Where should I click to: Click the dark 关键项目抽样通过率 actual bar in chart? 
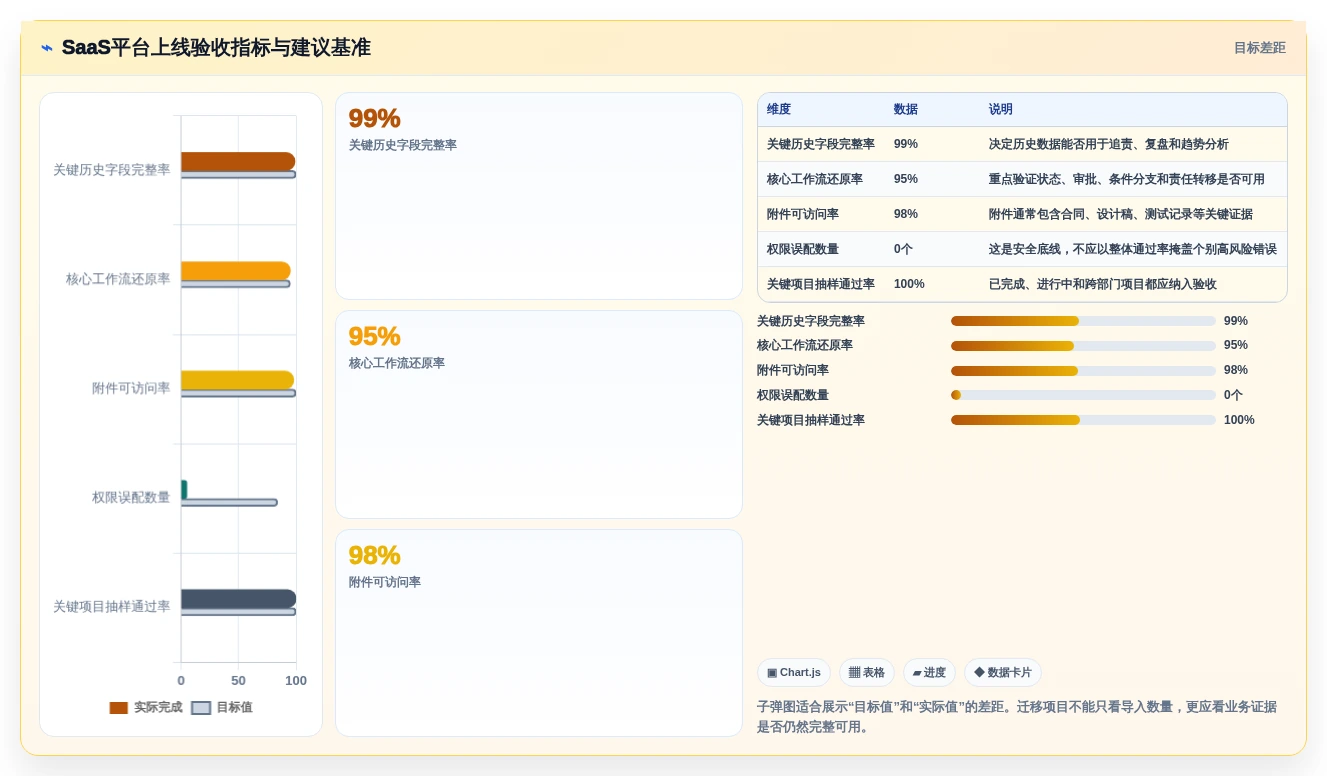point(238,598)
